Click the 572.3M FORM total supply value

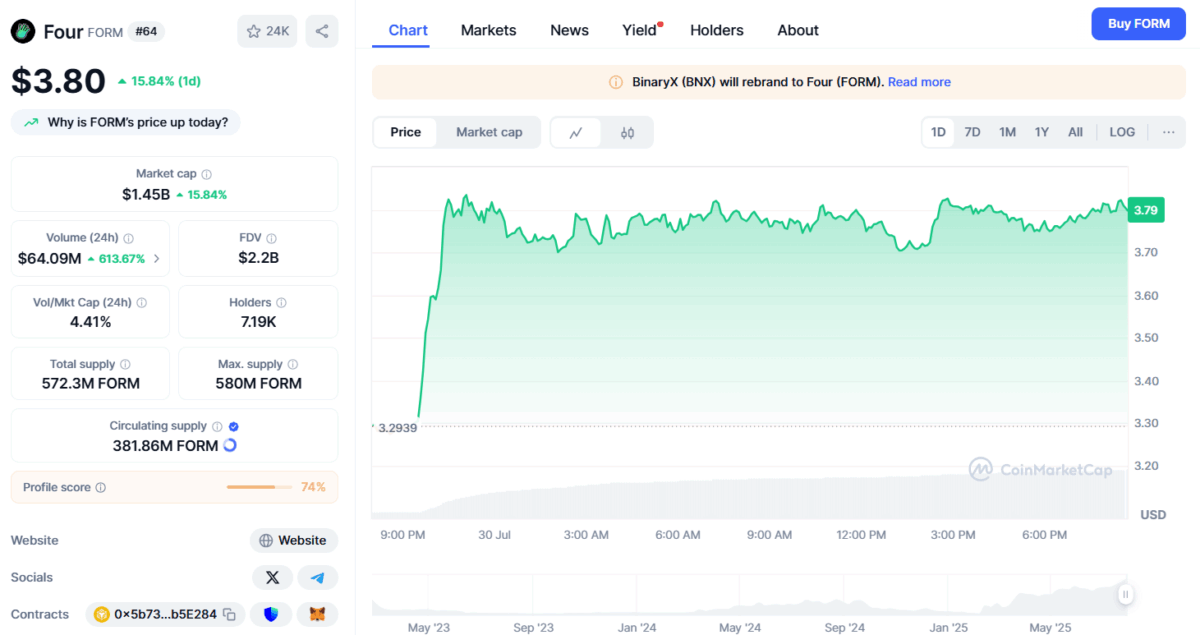[x=91, y=383]
